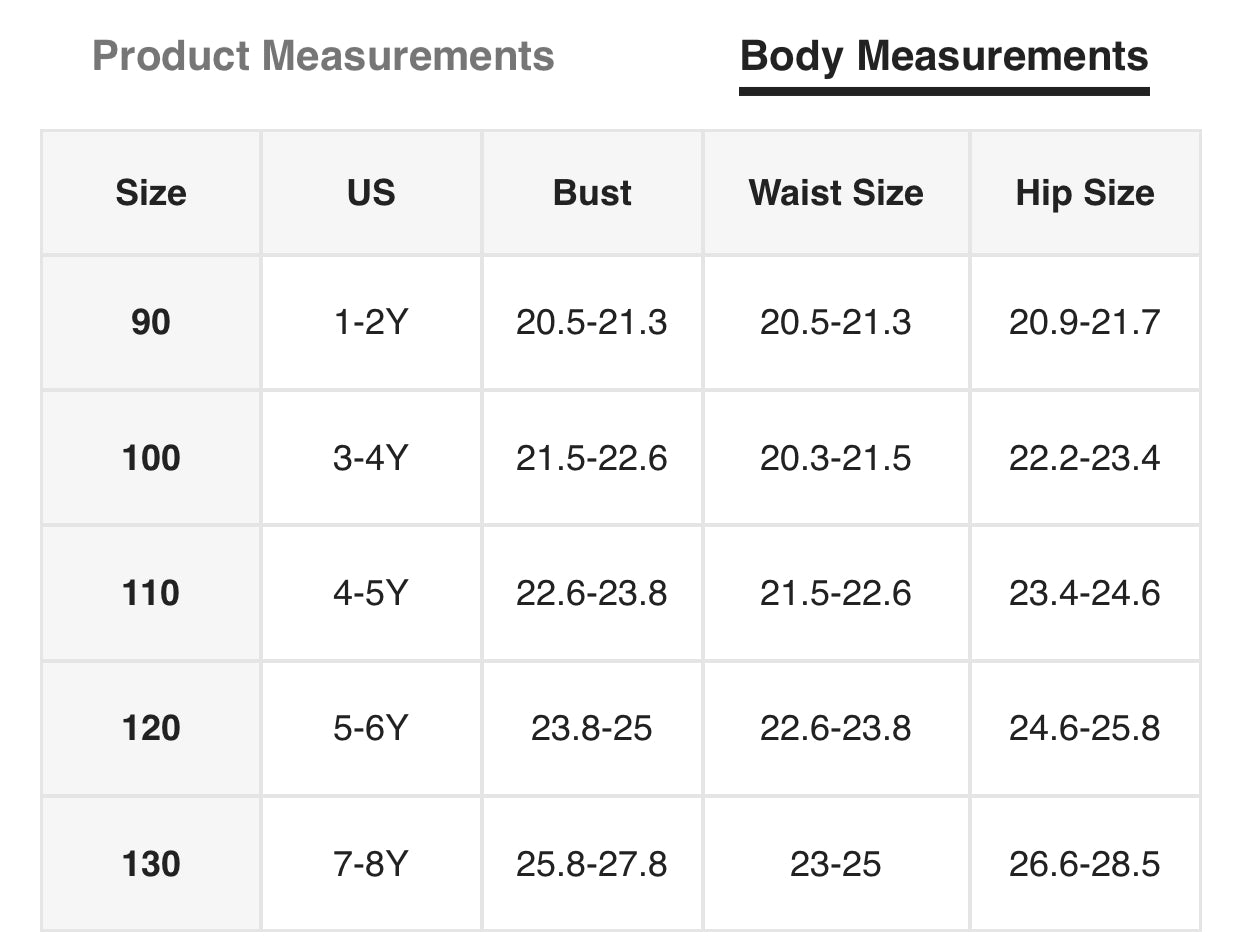Screen dimensions: 1242x936
Task: Select the size 120 row label
Action: click(x=151, y=728)
